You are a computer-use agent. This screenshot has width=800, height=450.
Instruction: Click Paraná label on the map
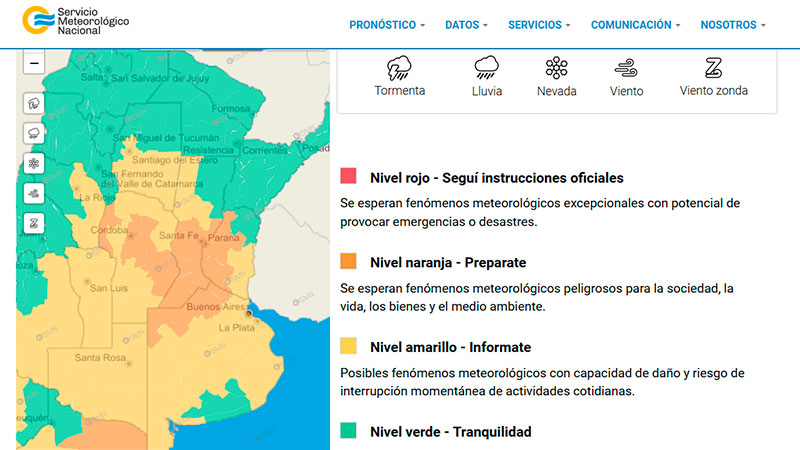tap(223, 238)
